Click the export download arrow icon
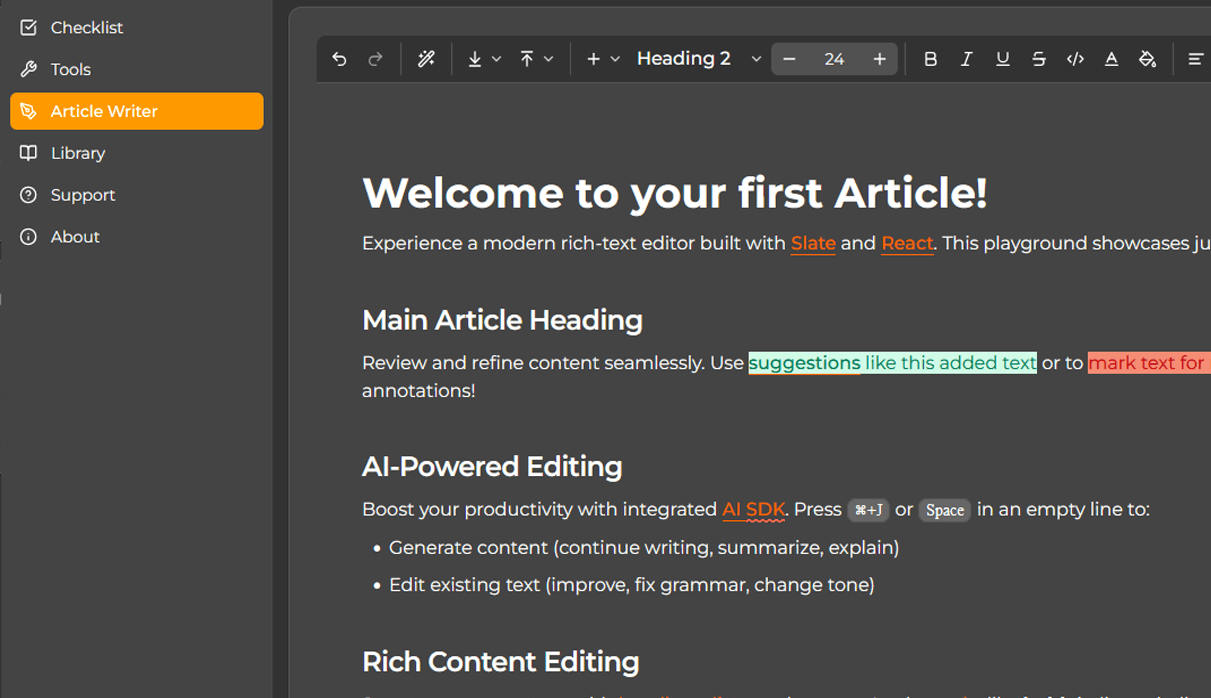The height and width of the screenshot is (698, 1211). 475,59
